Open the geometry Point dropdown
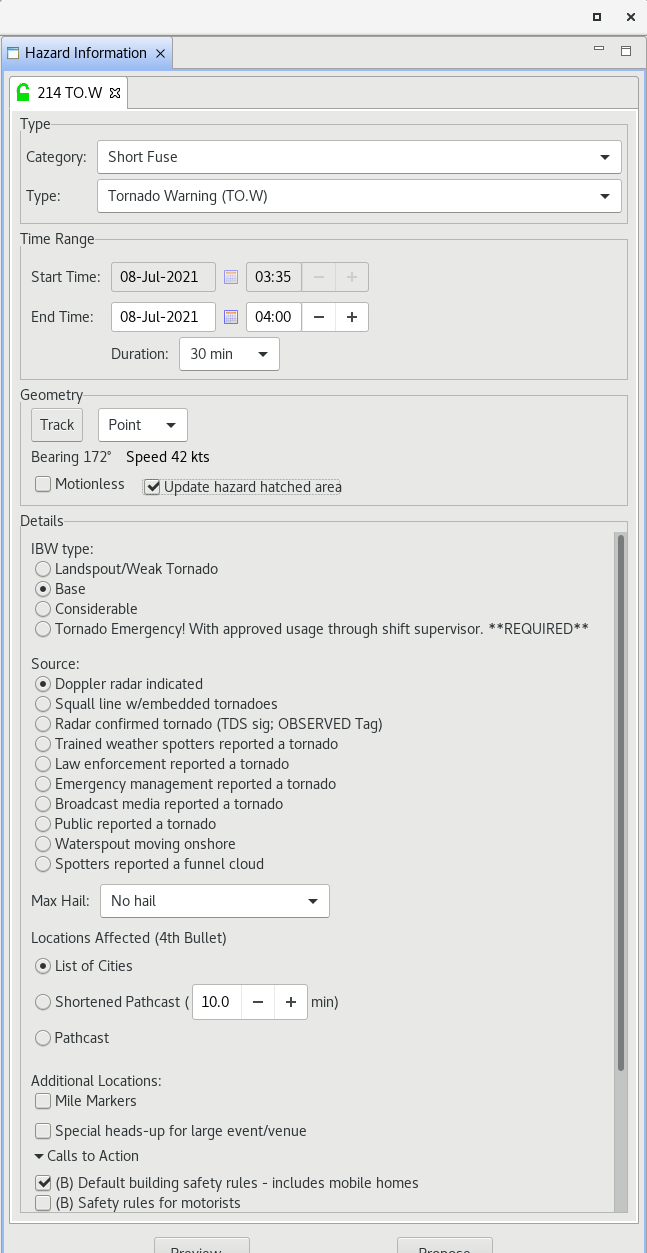Image resolution: width=647 pixels, height=1253 pixels. click(143, 425)
